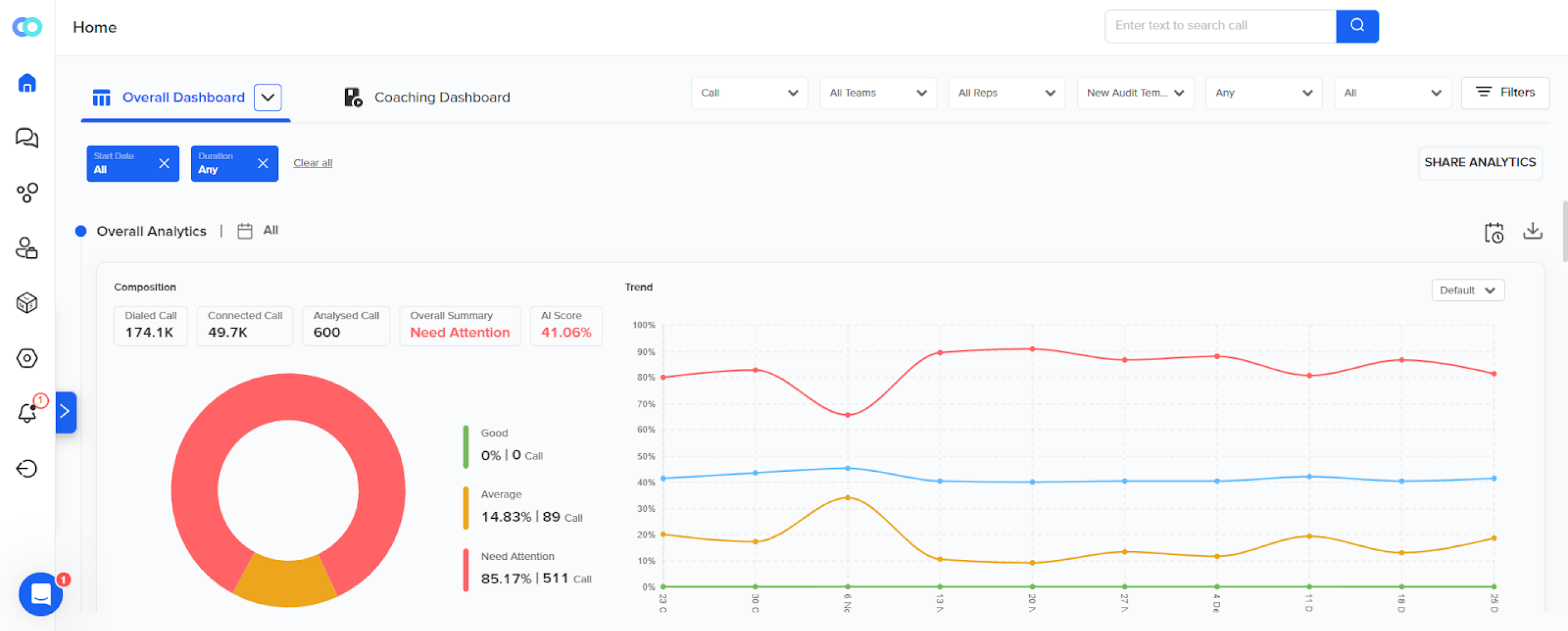Open the Overall Dashboard dropdown arrow

click(268, 98)
